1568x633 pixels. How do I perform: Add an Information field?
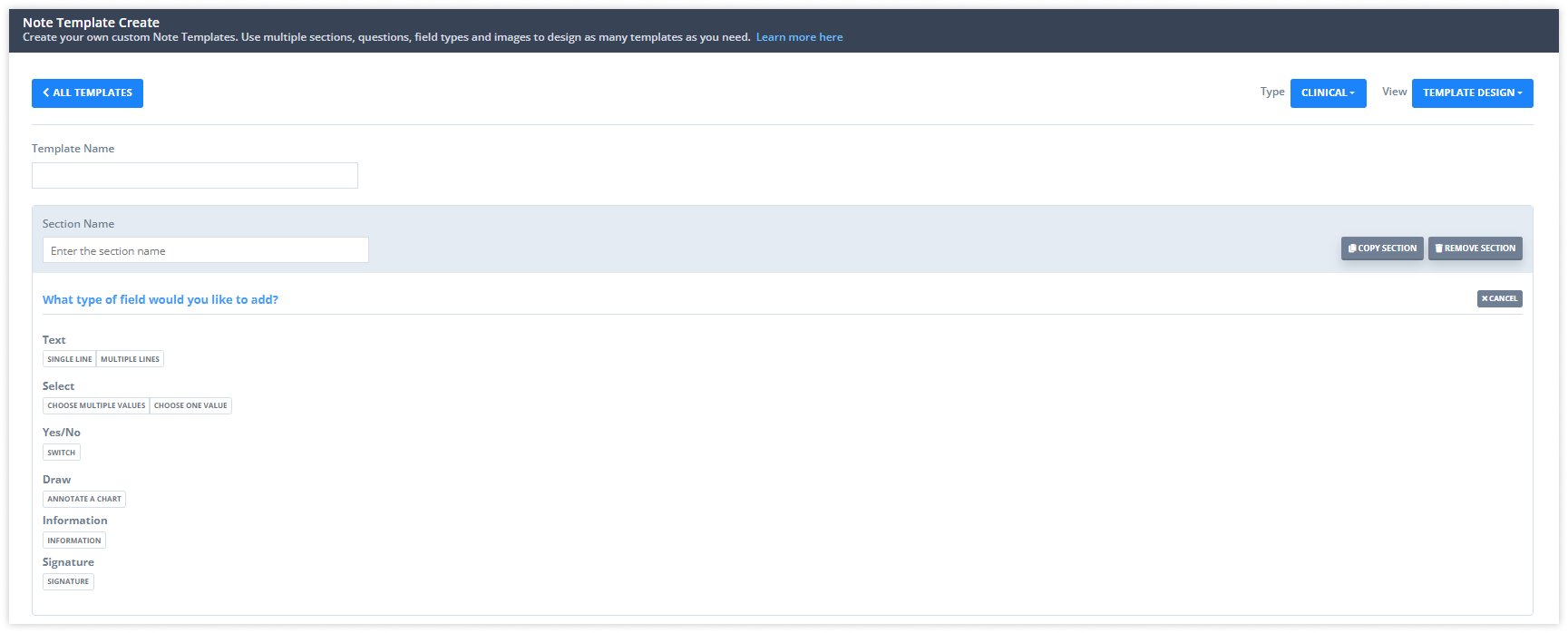click(74, 540)
